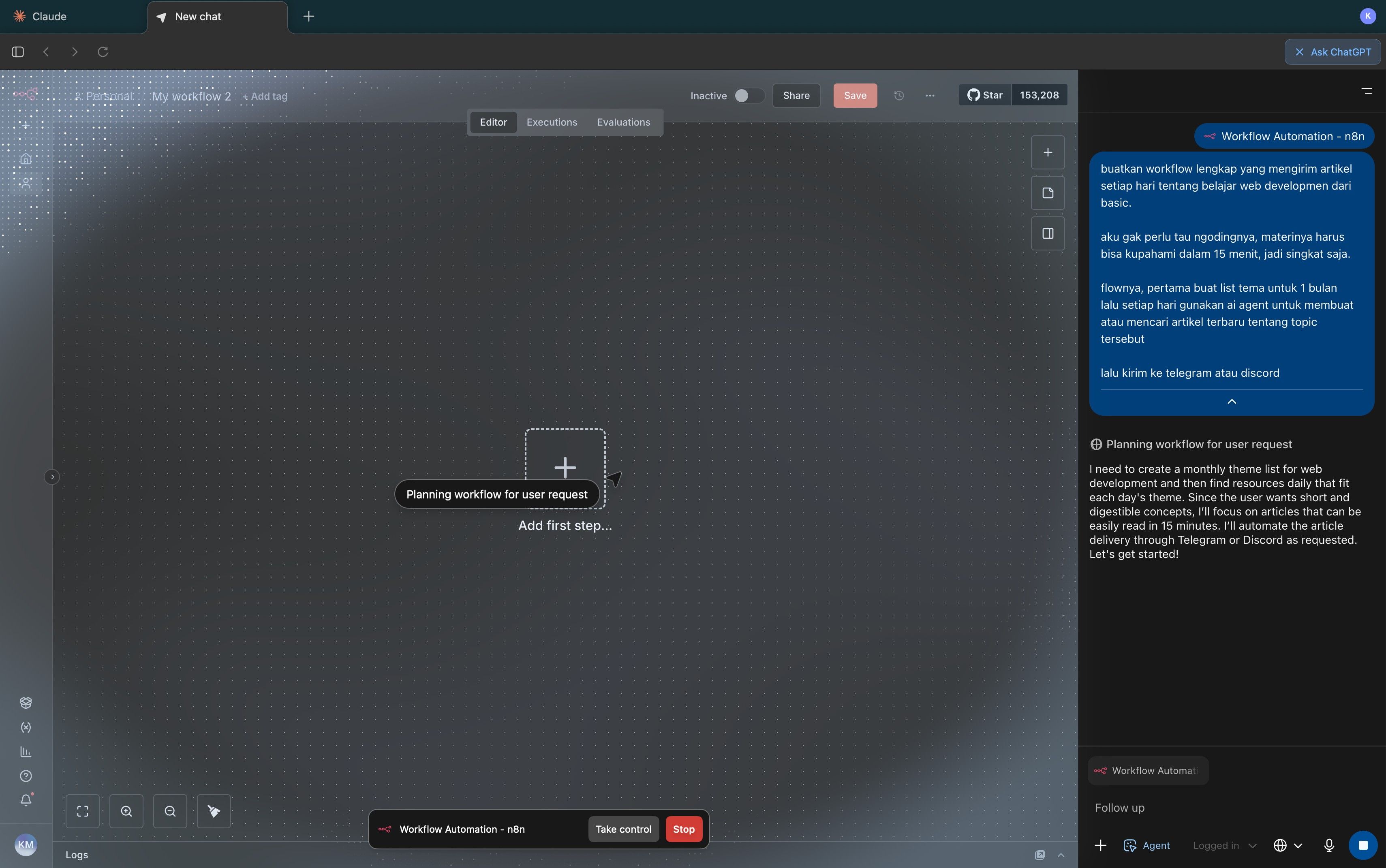
Task: Select the Claude browser tab
Action: [x=73, y=17]
